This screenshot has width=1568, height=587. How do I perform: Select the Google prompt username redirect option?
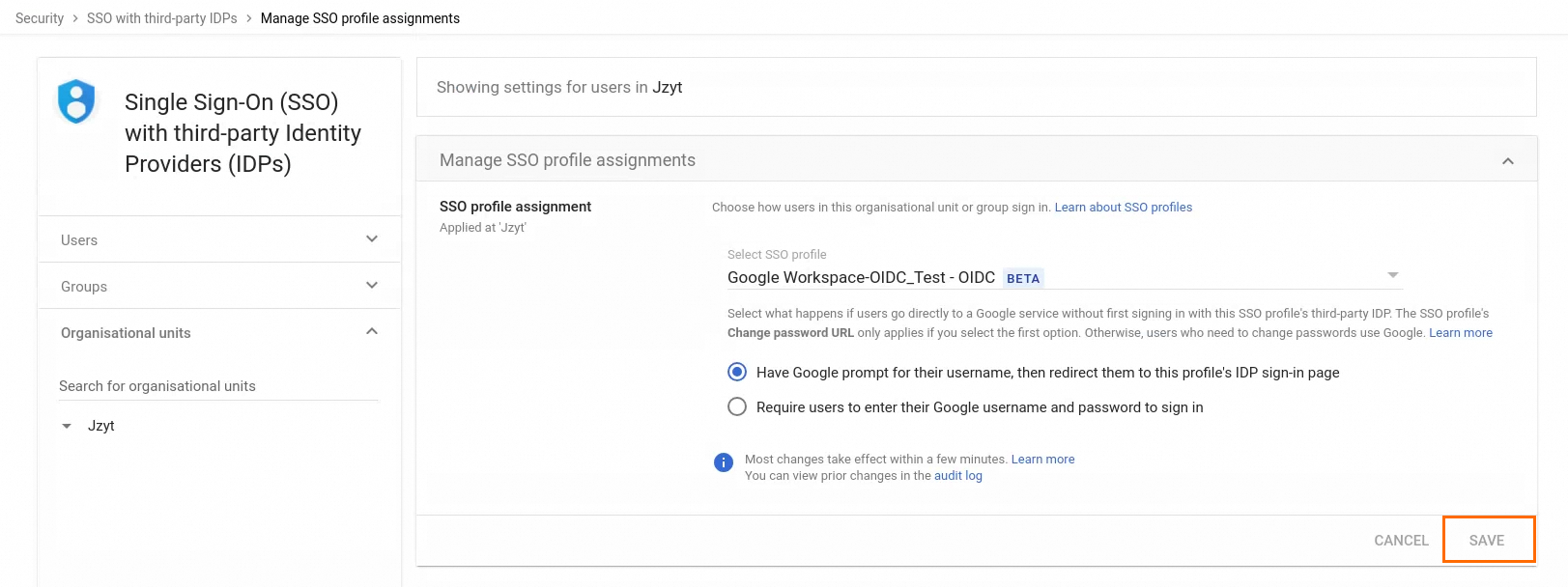(x=737, y=372)
